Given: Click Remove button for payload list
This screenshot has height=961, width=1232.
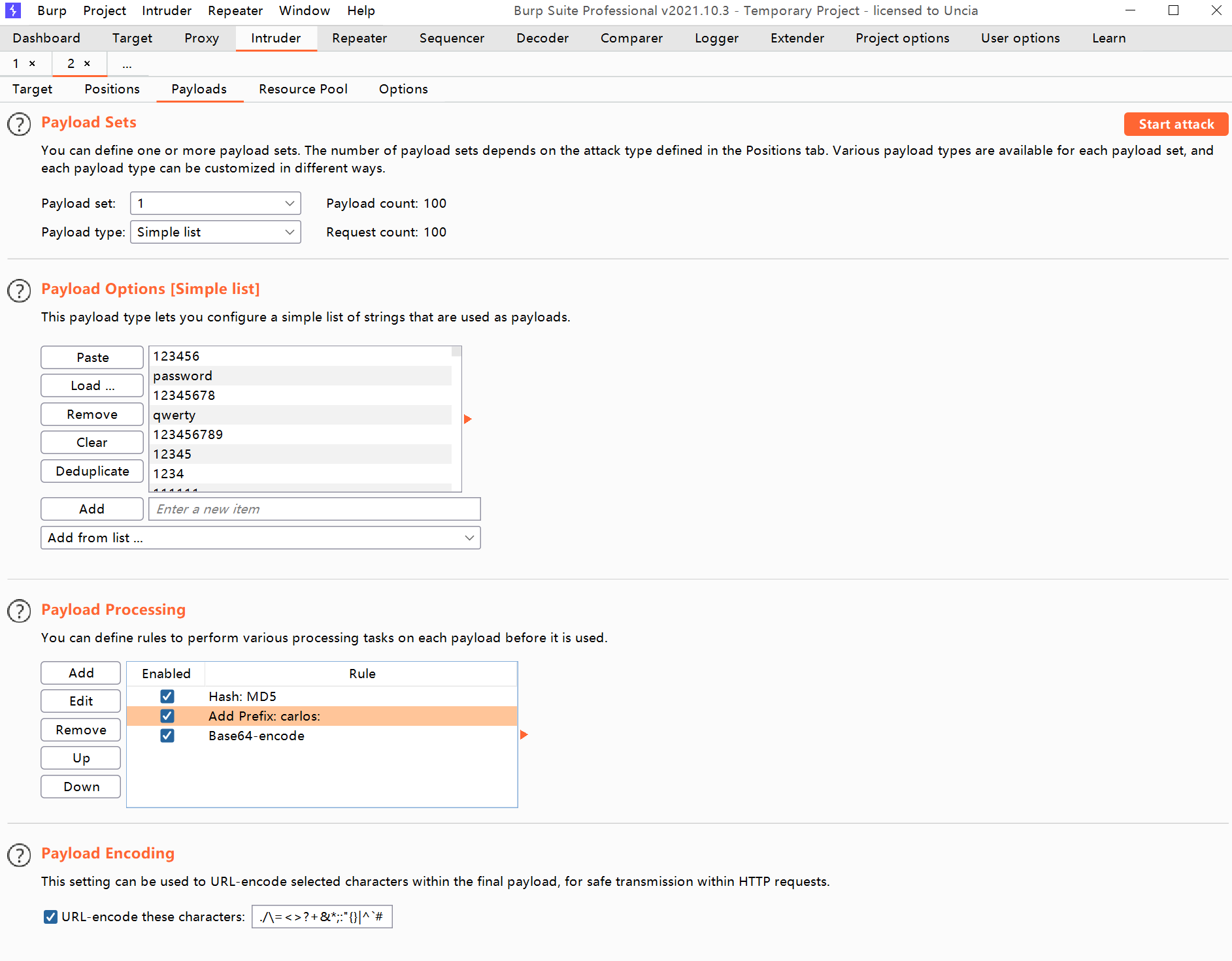Looking at the screenshot, I should [92, 414].
